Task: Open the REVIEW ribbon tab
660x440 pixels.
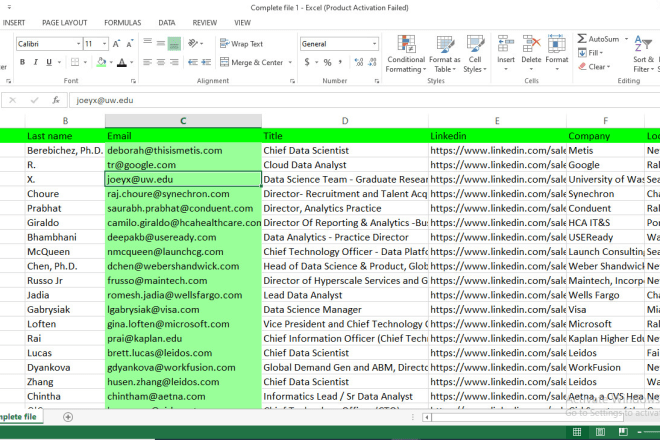Action: point(205,23)
